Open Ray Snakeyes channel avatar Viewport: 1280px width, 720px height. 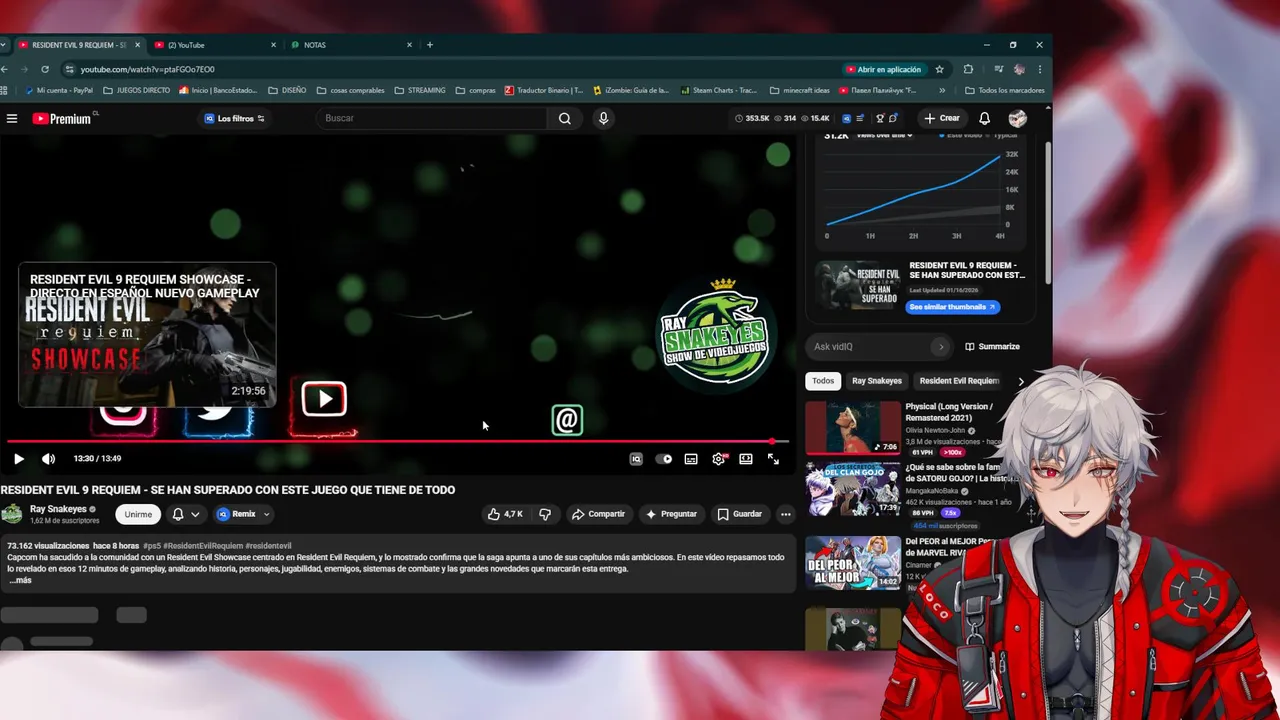(12, 514)
